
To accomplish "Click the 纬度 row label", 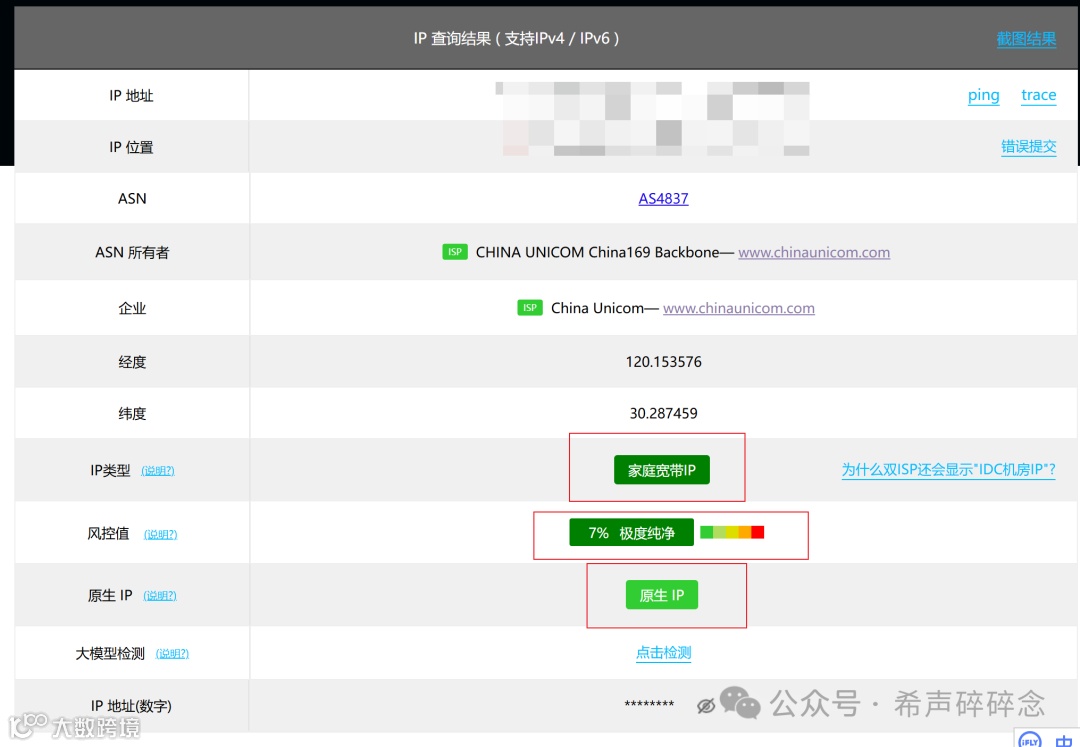I will (x=132, y=414).
